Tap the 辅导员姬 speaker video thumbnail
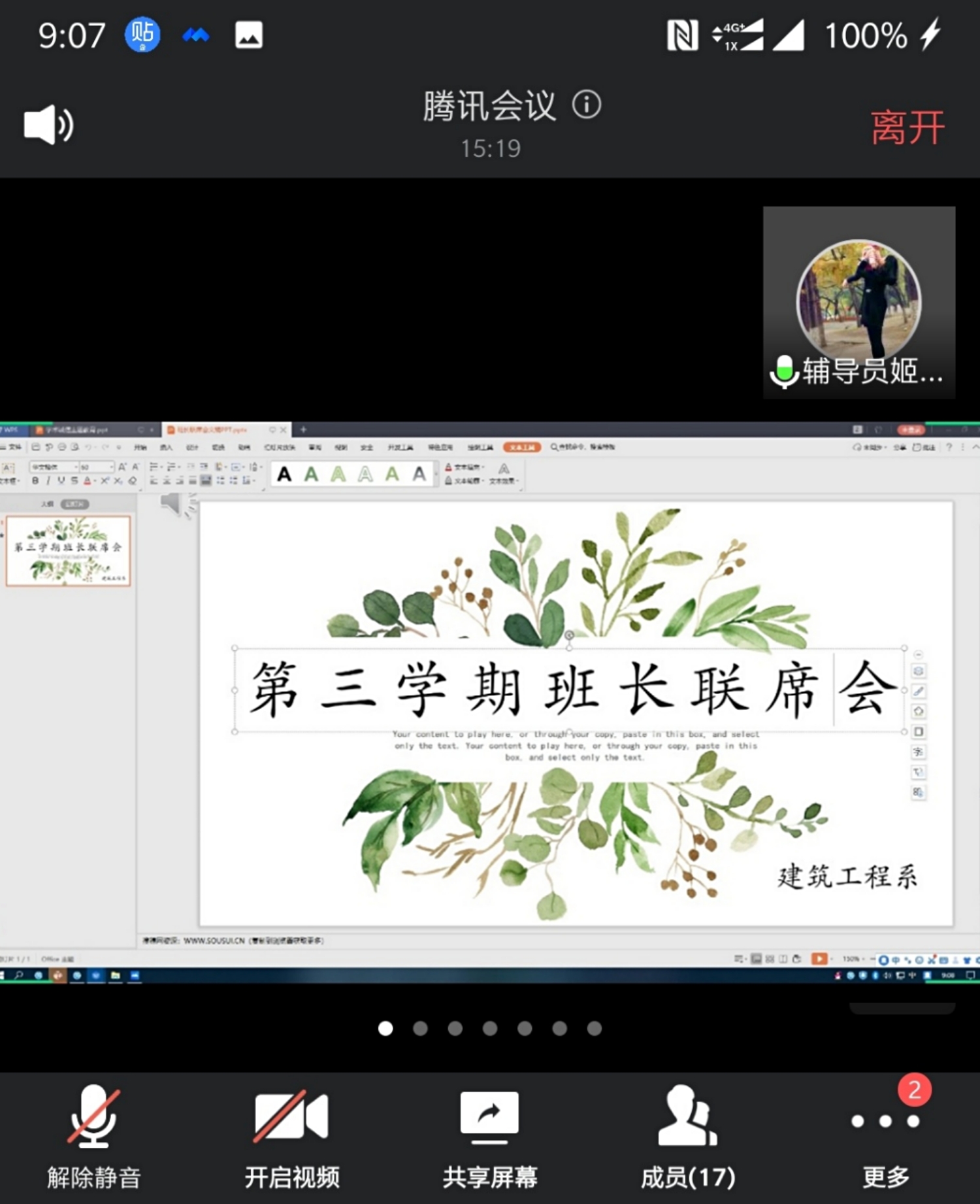Screen dimensions: 980x1204 (858, 303)
